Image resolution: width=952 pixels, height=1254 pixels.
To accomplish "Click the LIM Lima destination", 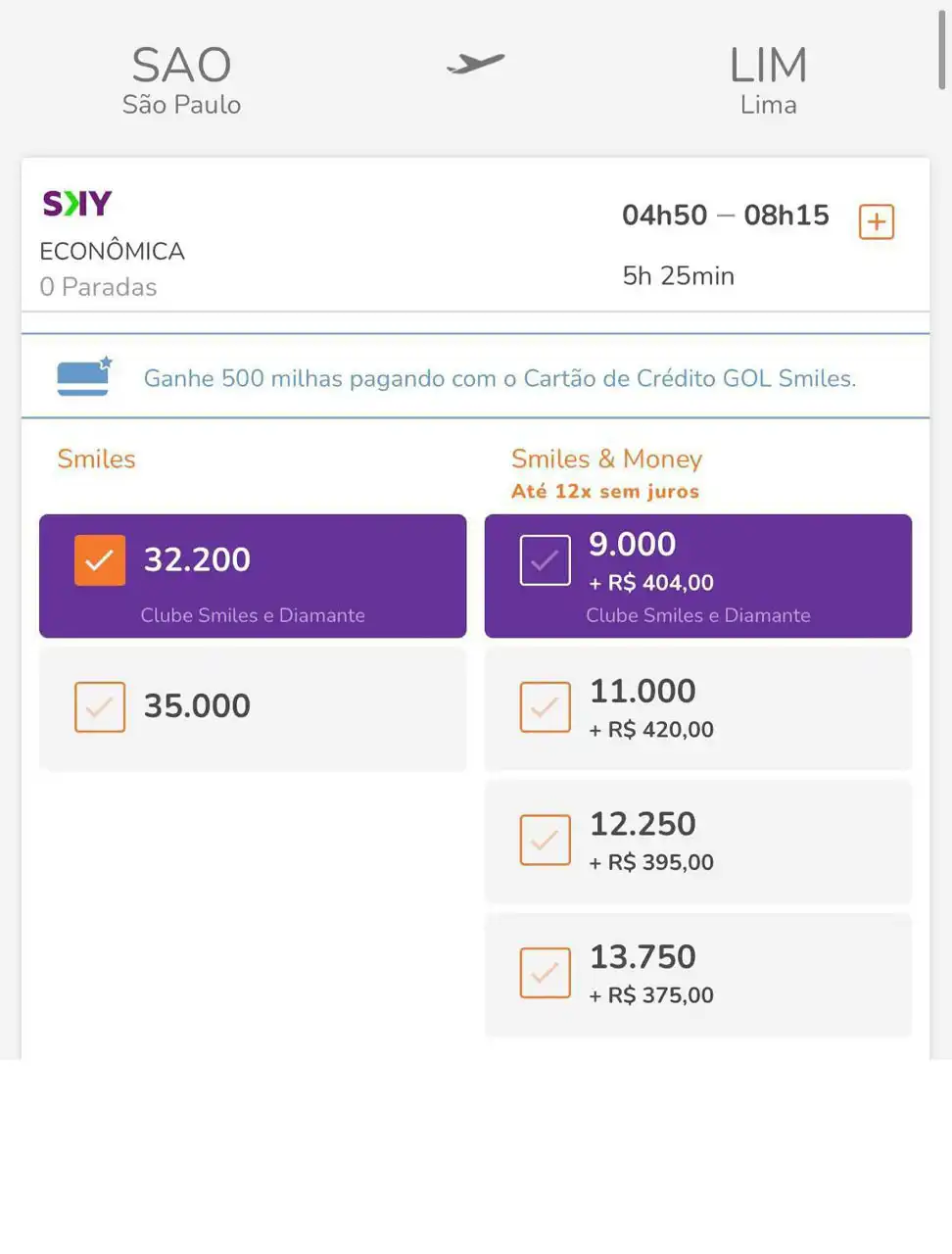I will (x=769, y=79).
